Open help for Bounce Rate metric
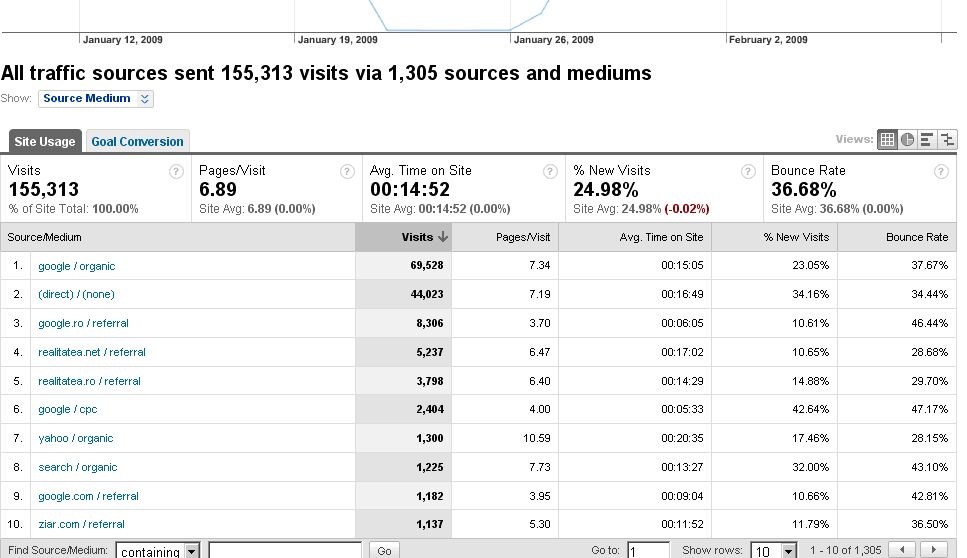This screenshot has width=967, height=558. [x=941, y=172]
